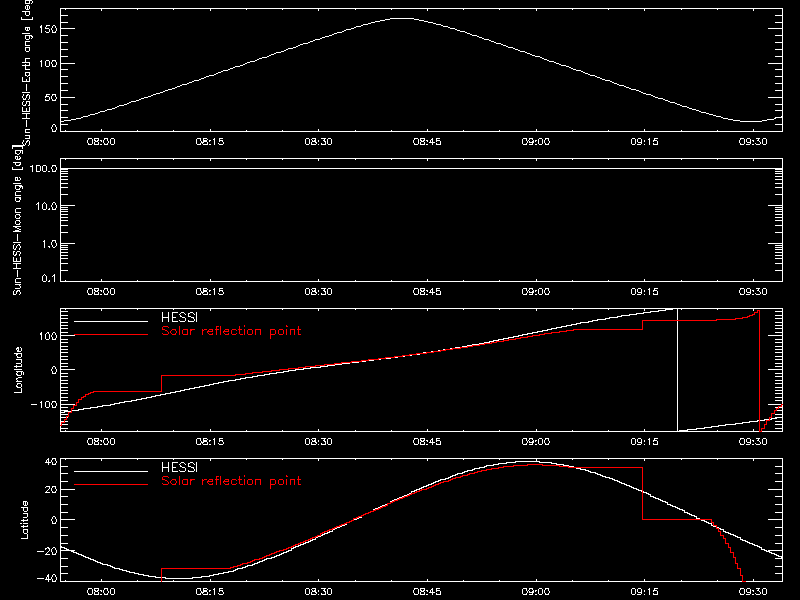
Task: Click 09:30 time label under Earth angle plot
Action: pos(753,142)
